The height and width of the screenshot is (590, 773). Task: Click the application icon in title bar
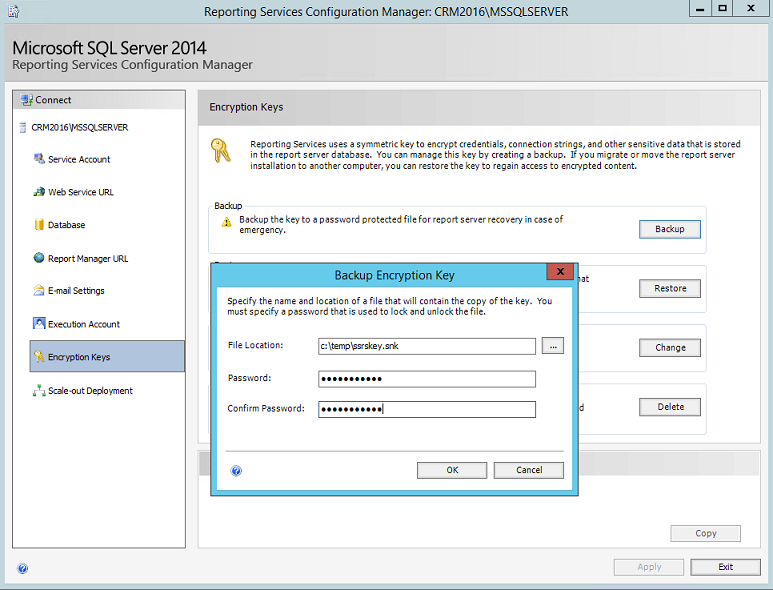[13, 11]
